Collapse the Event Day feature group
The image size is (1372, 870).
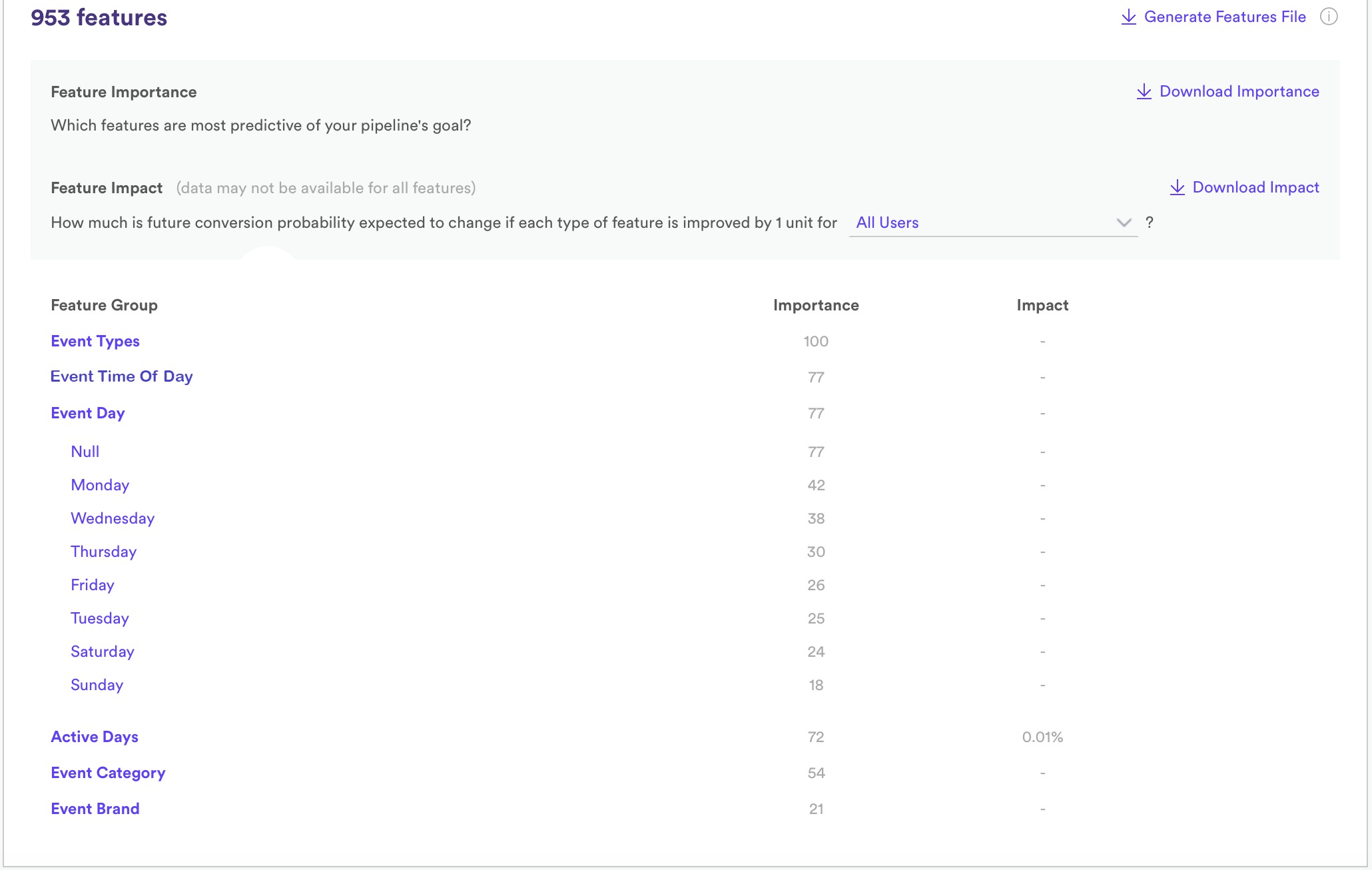tap(88, 413)
